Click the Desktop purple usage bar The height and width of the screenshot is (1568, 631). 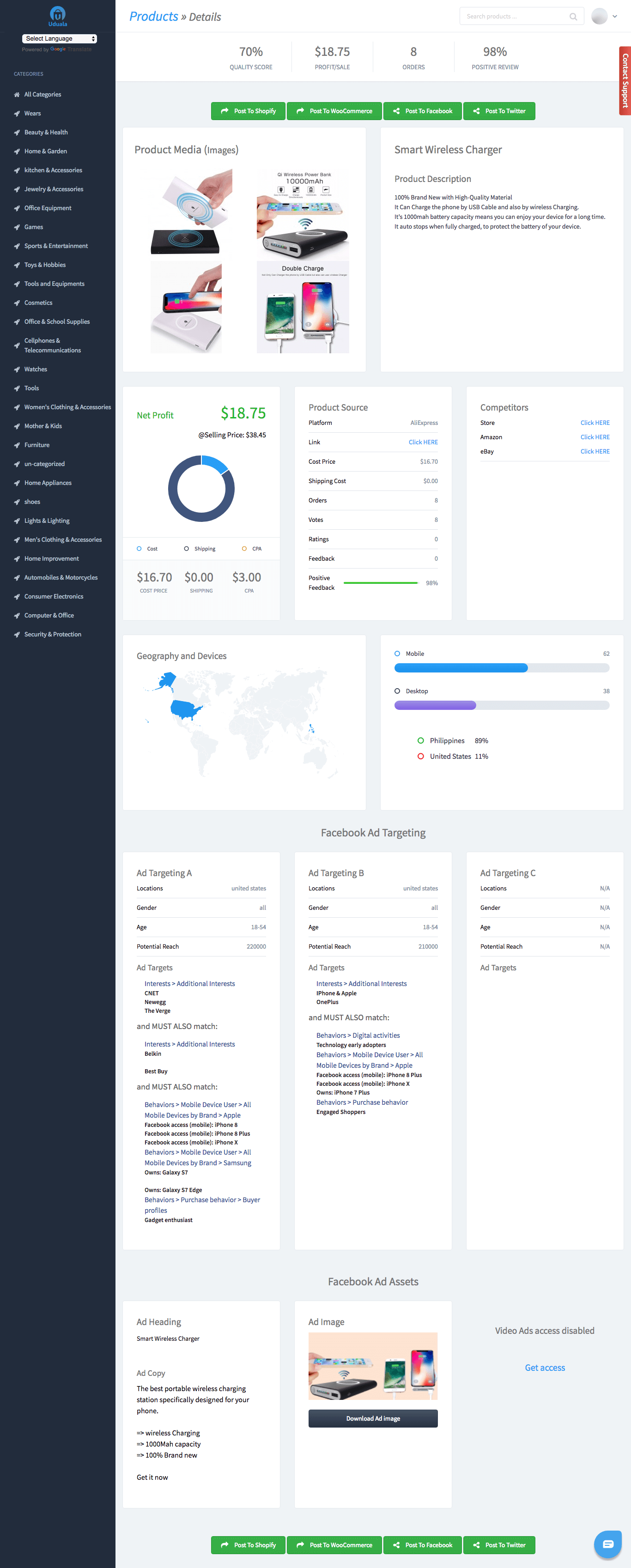pyautogui.click(x=435, y=705)
